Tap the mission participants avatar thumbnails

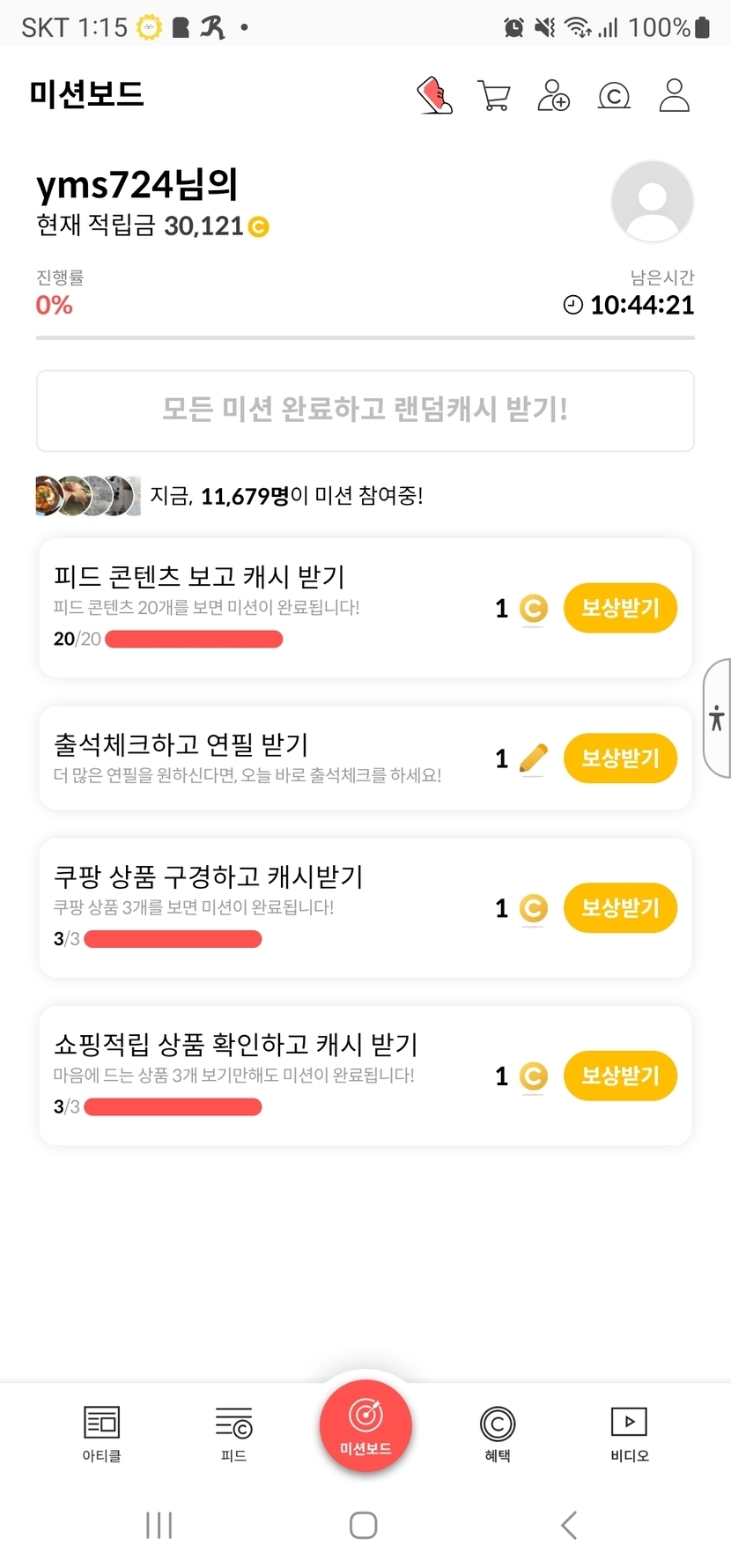coord(87,496)
